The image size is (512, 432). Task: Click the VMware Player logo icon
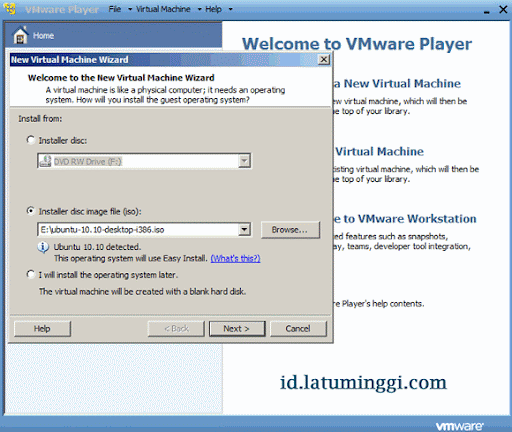(x=11, y=9)
